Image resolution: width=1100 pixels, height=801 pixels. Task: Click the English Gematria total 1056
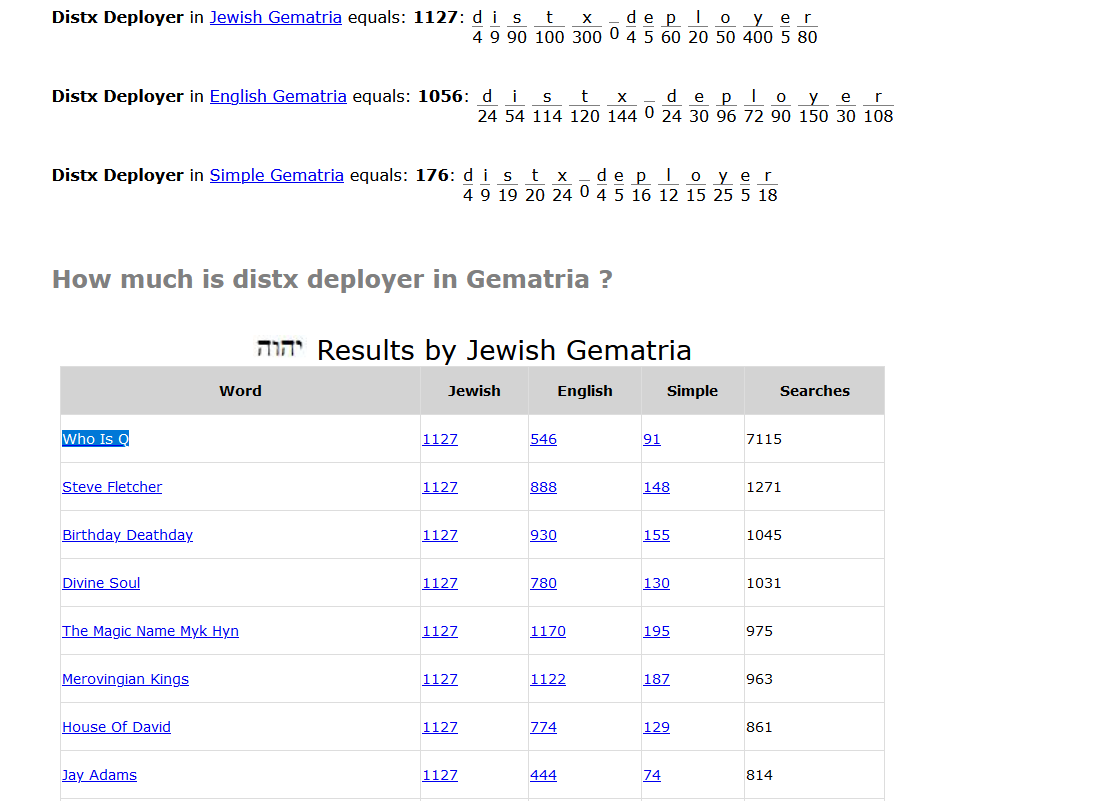[x=441, y=96]
